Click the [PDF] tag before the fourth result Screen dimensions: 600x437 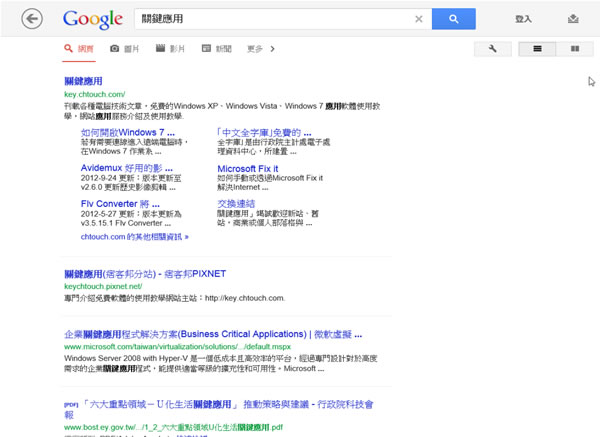click(x=71, y=404)
